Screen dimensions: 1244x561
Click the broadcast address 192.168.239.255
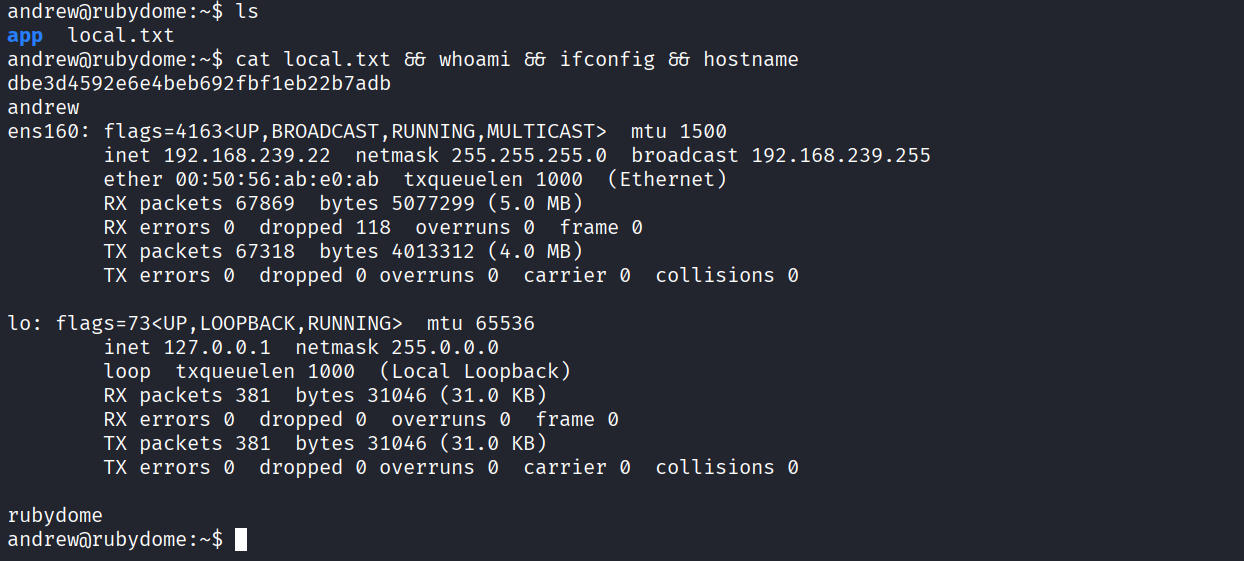841,156
